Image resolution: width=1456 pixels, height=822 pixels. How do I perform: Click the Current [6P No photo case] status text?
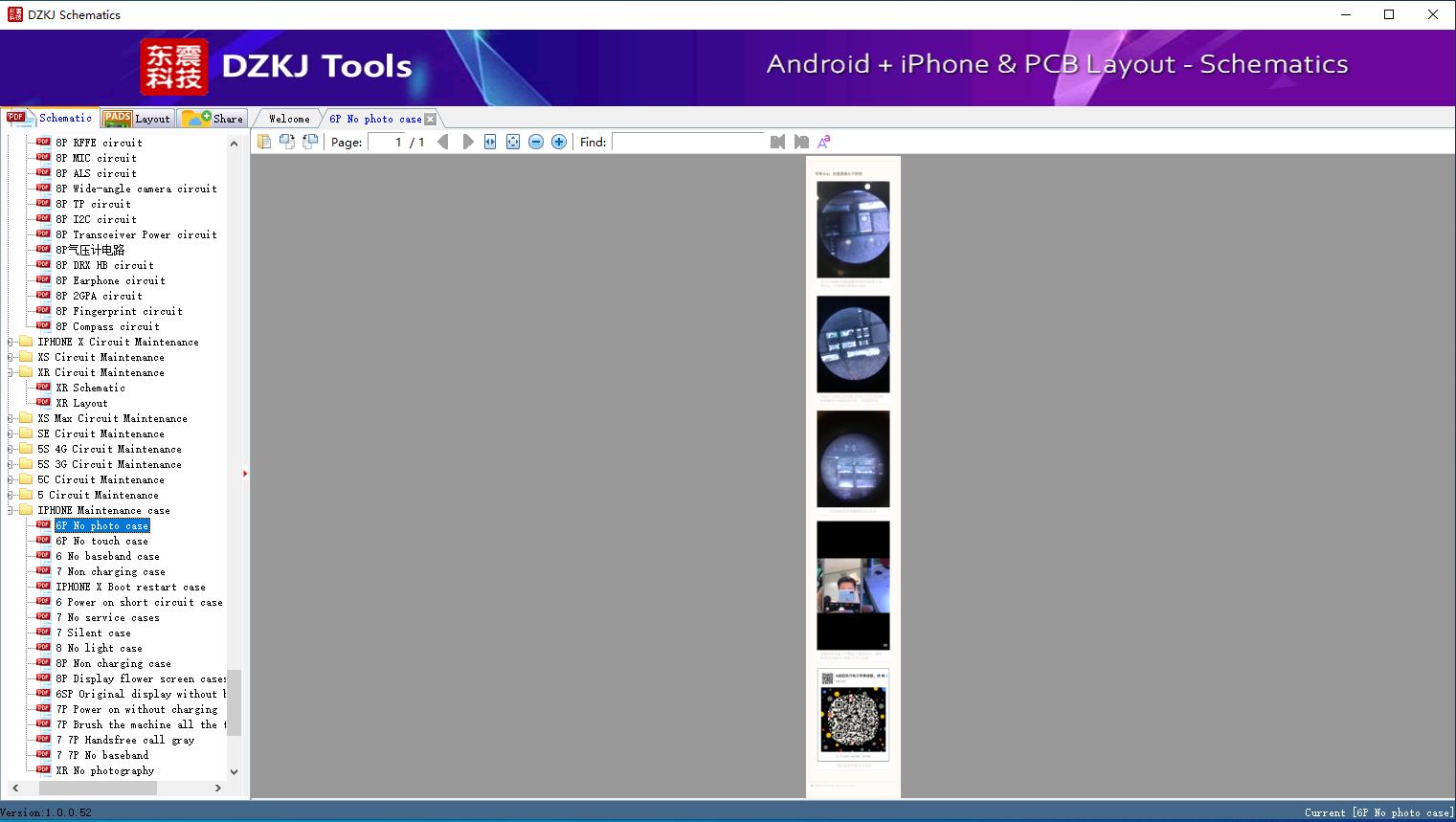(1378, 812)
